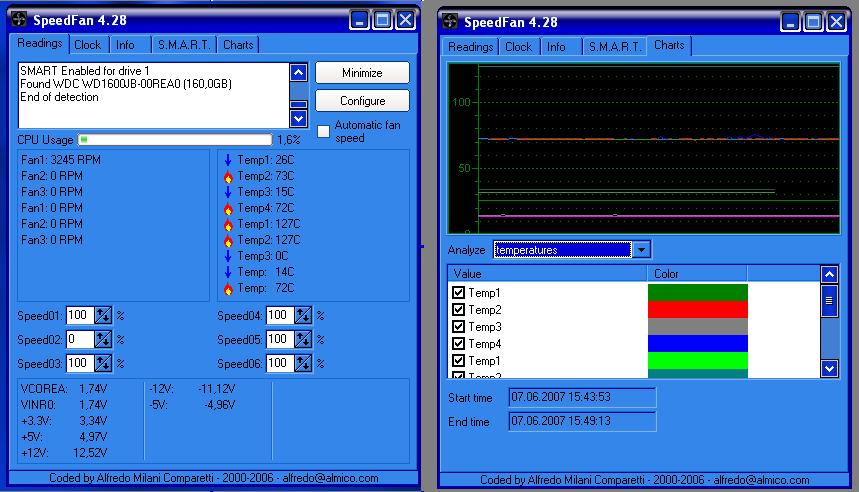Click blue color swatch for Temp4
859x492 pixels.
coord(697,344)
